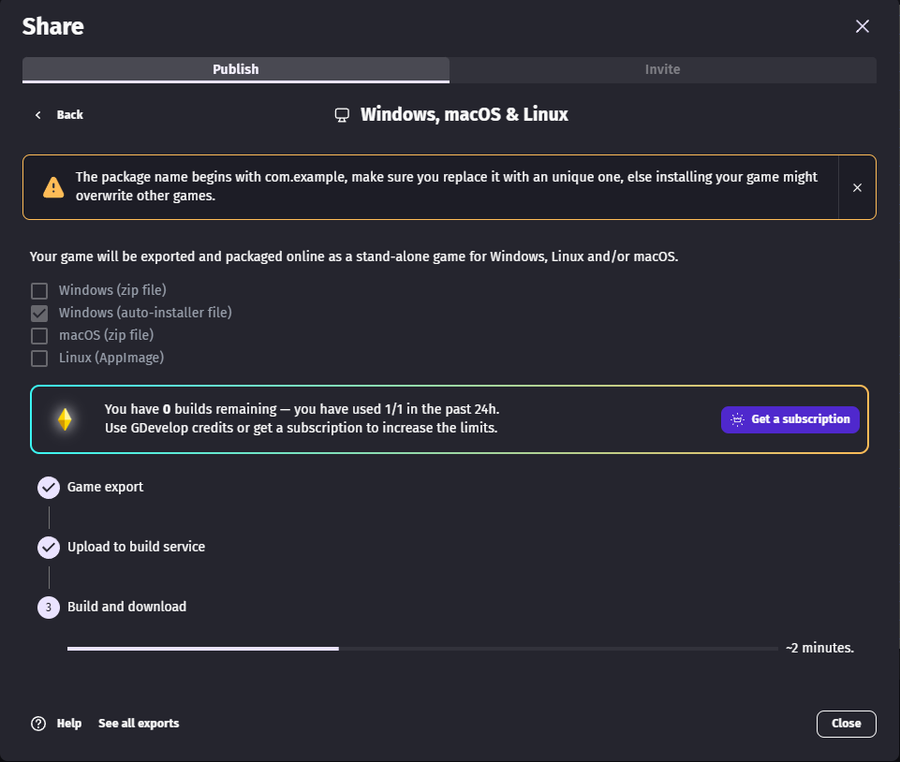Switch to the Publish tab
The width and height of the screenshot is (900, 762).
pos(236,69)
